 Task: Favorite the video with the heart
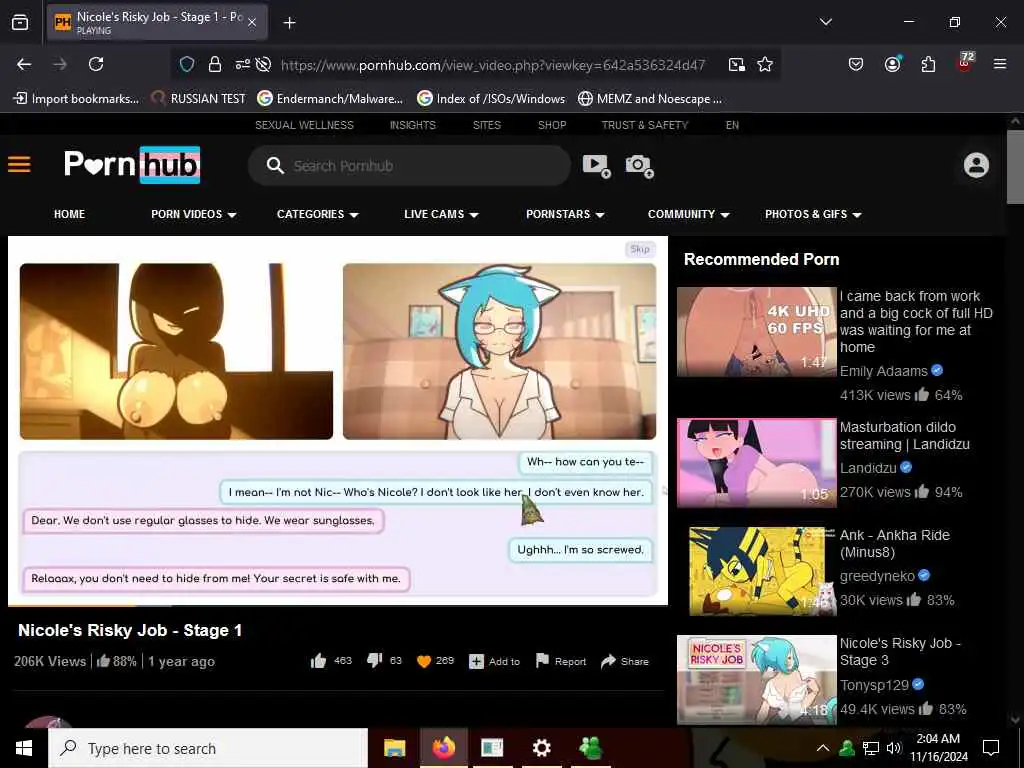424,661
